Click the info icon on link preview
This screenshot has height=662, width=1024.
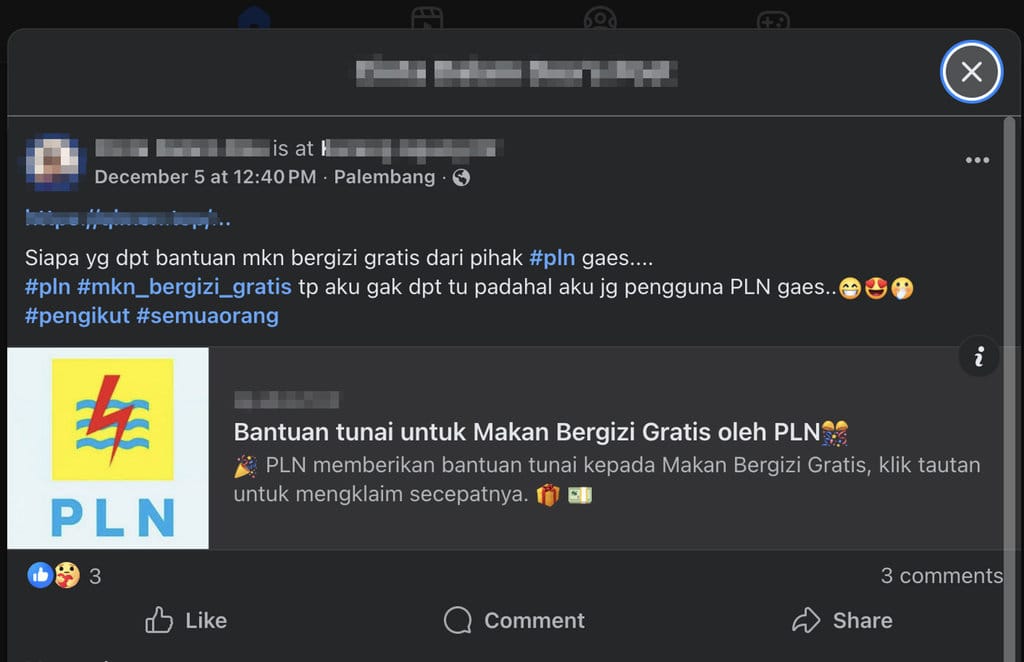[x=978, y=356]
